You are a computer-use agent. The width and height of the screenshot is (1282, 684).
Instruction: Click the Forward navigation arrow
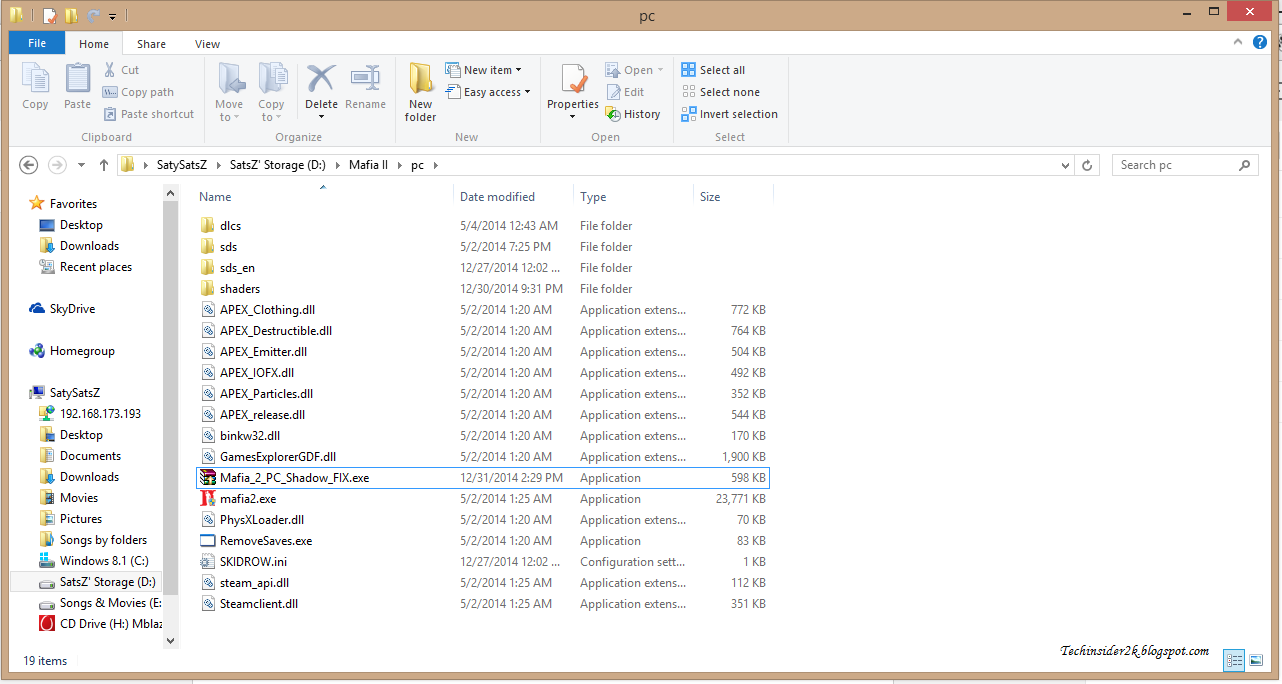click(57, 165)
